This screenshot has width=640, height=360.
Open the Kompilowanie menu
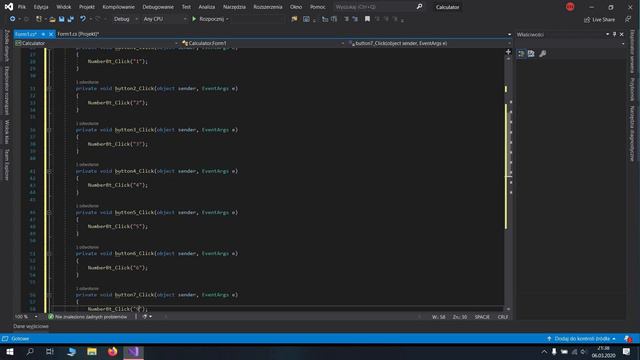118,7
